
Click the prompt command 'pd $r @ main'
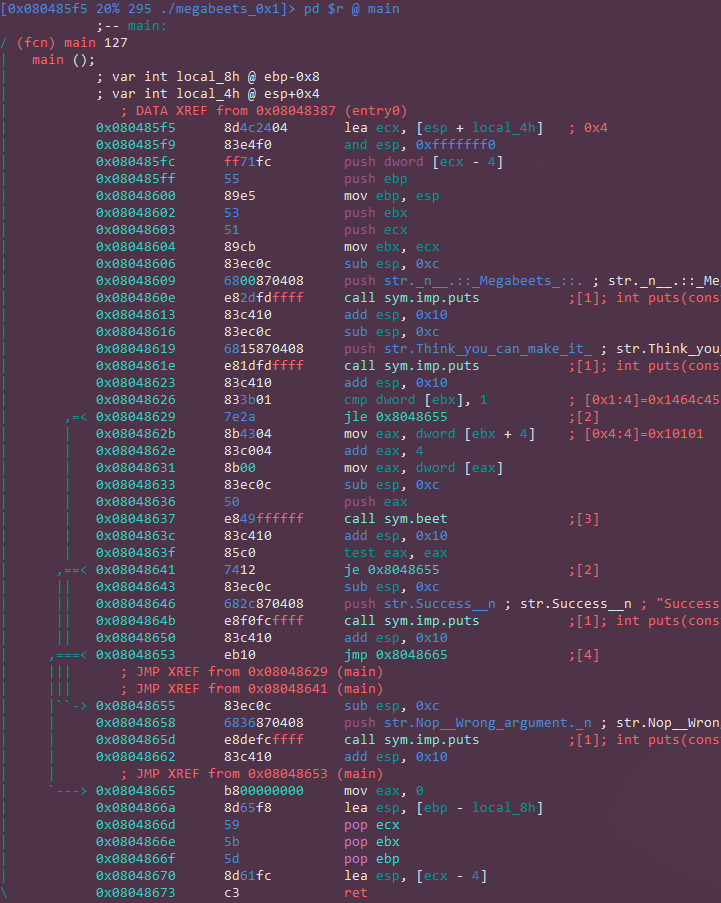[351, 9]
